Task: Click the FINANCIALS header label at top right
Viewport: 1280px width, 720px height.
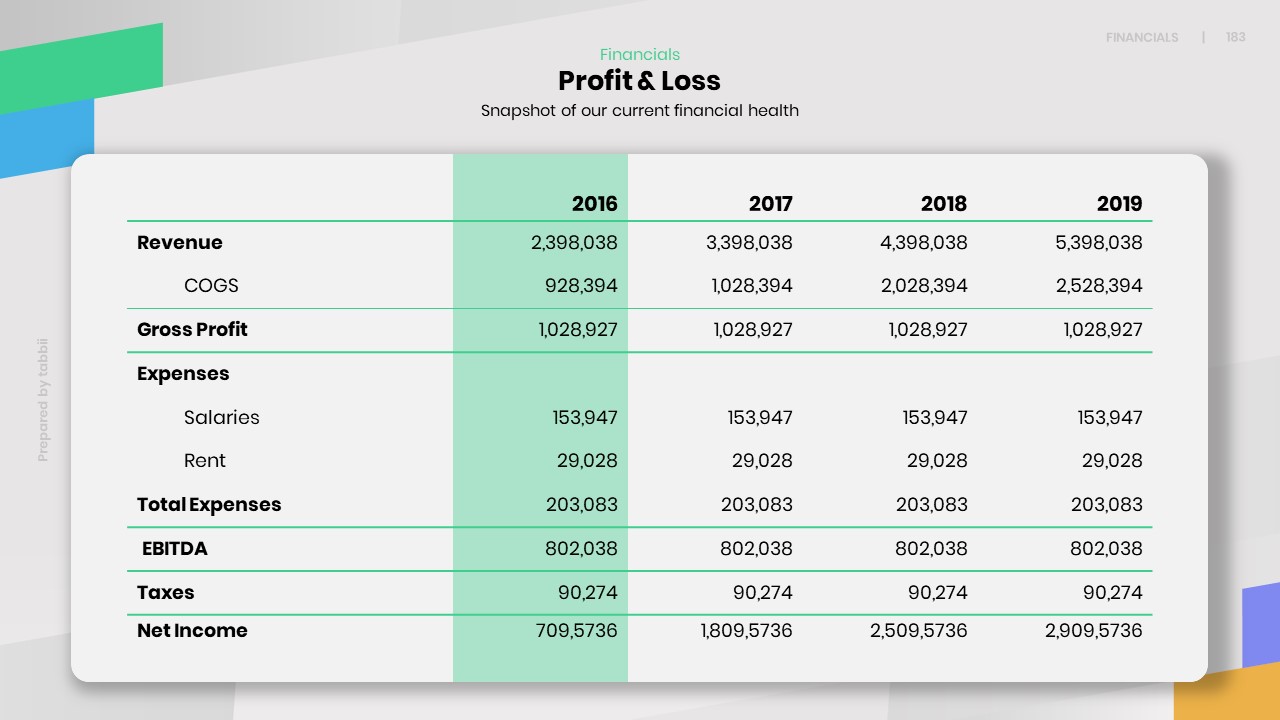Action: pos(1141,38)
